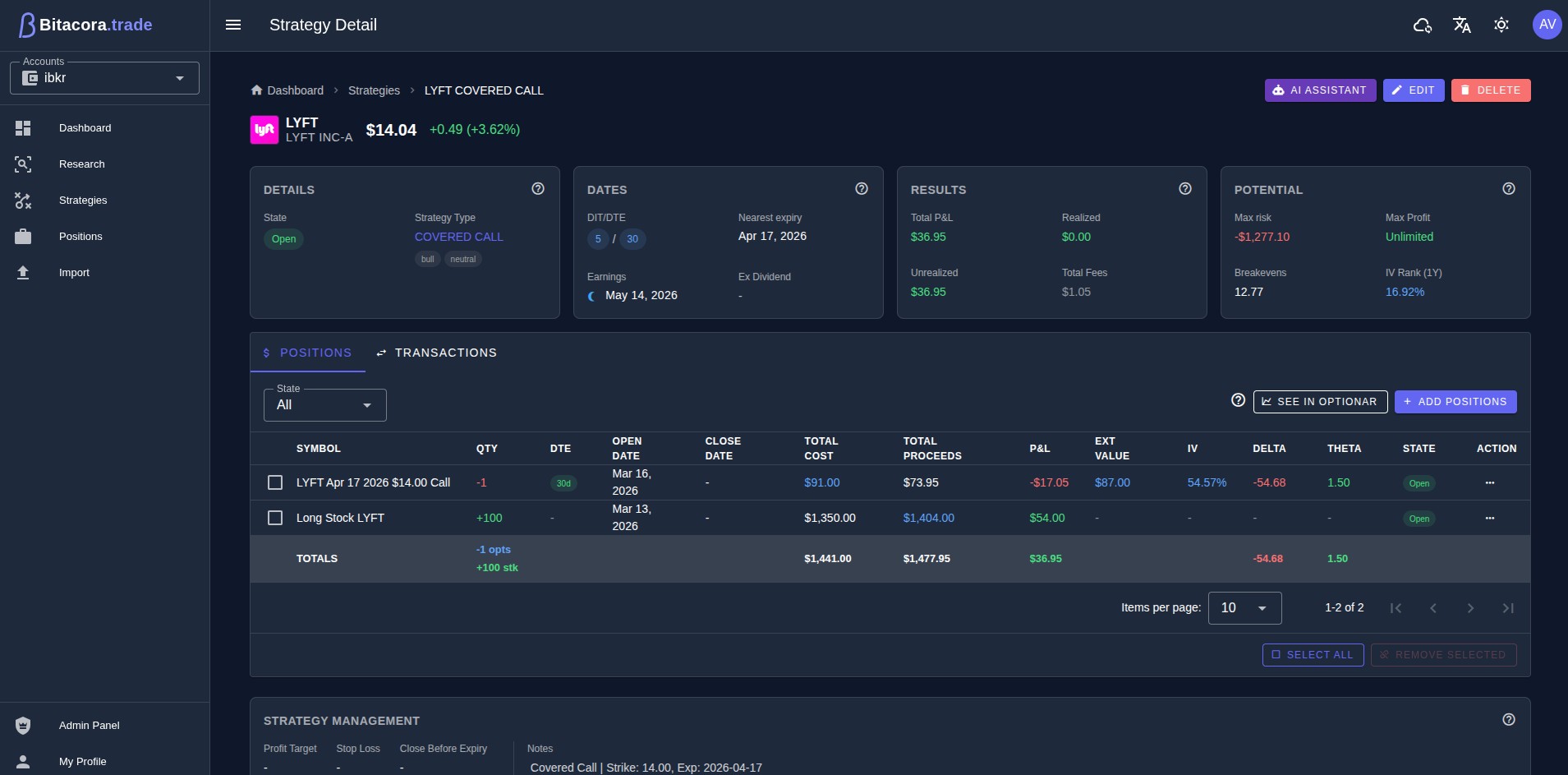The height and width of the screenshot is (775, 1568).
Task: Expand the State filter dropdown
Action: point(324,405)
